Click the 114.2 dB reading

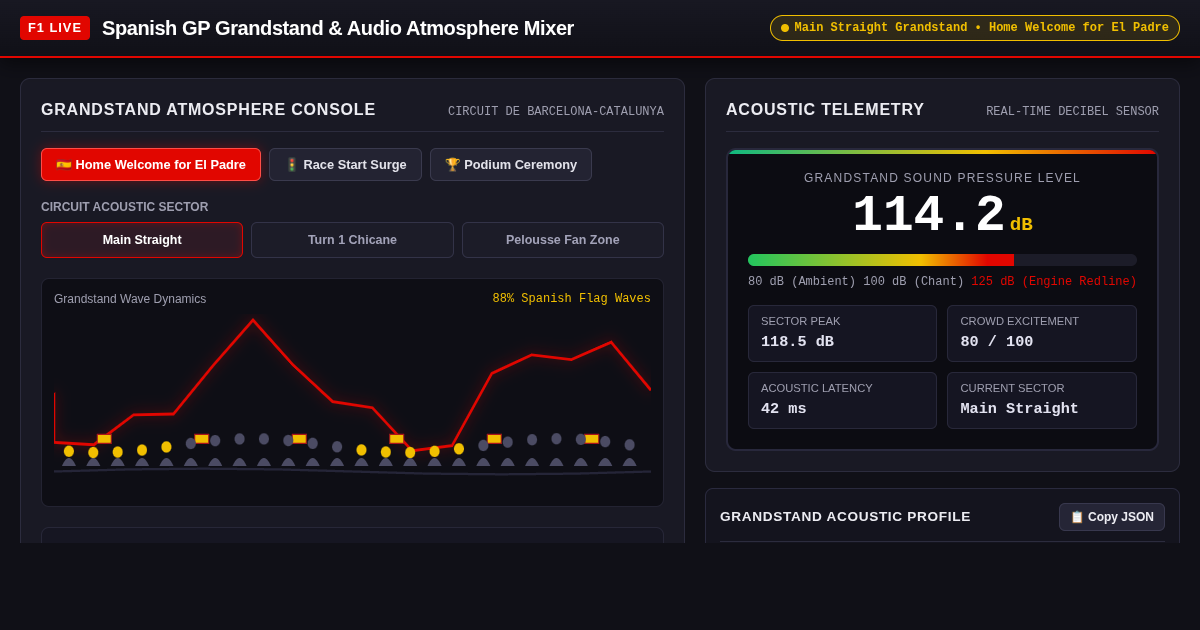942,216
